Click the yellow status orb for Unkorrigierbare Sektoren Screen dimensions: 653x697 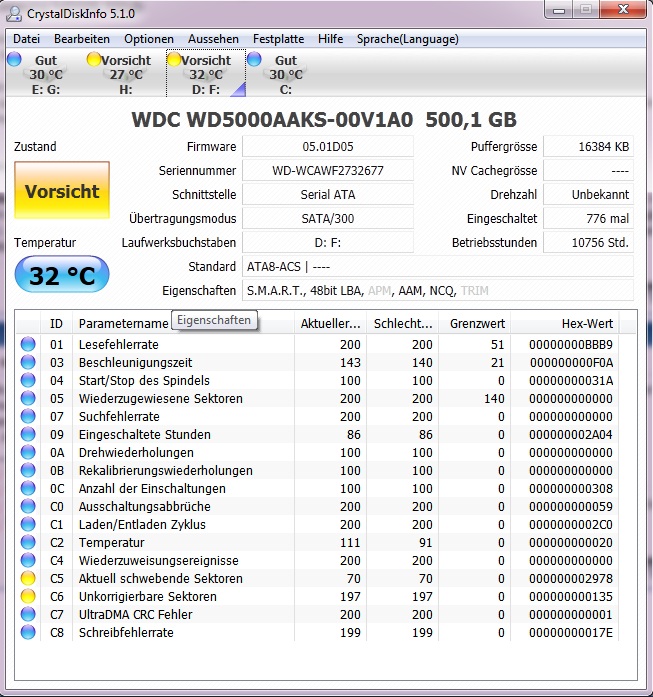click(x=28, y=596)
